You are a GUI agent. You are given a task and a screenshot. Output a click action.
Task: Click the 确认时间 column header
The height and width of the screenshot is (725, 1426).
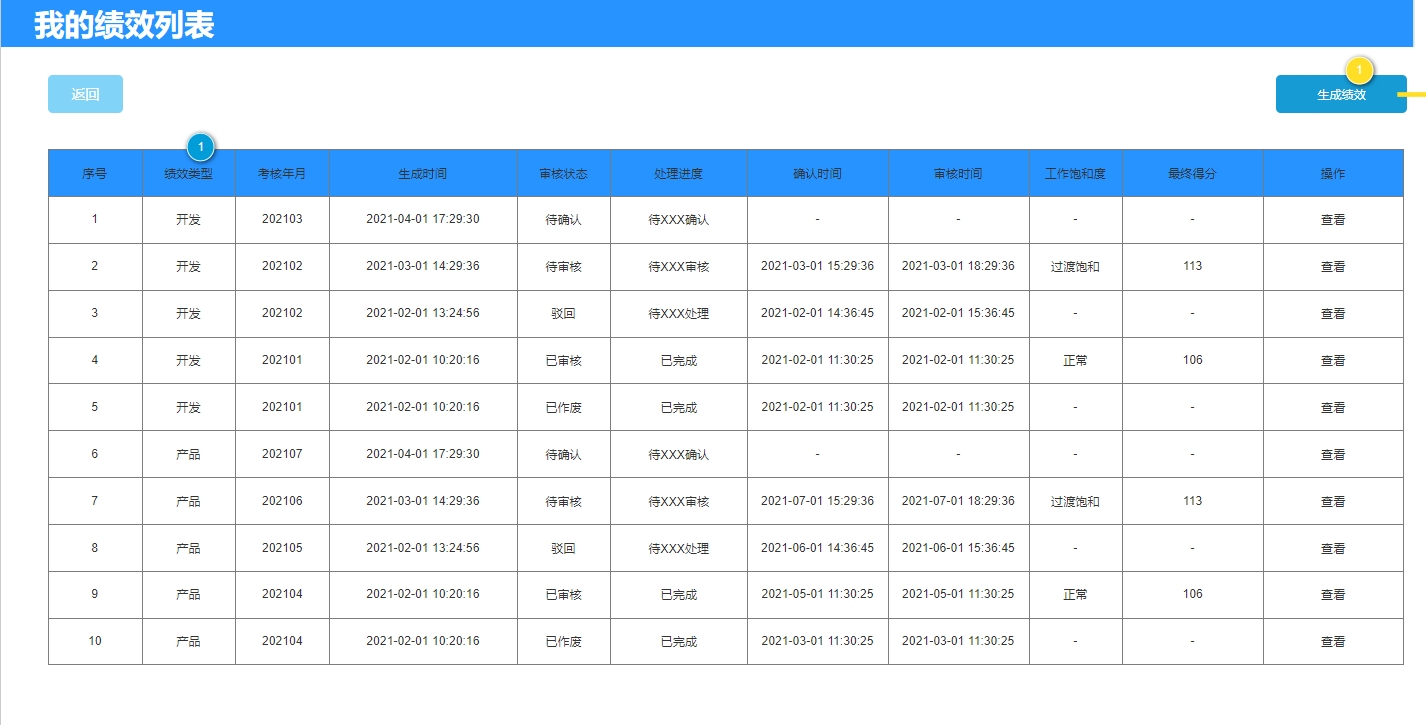tap(817, 174)
